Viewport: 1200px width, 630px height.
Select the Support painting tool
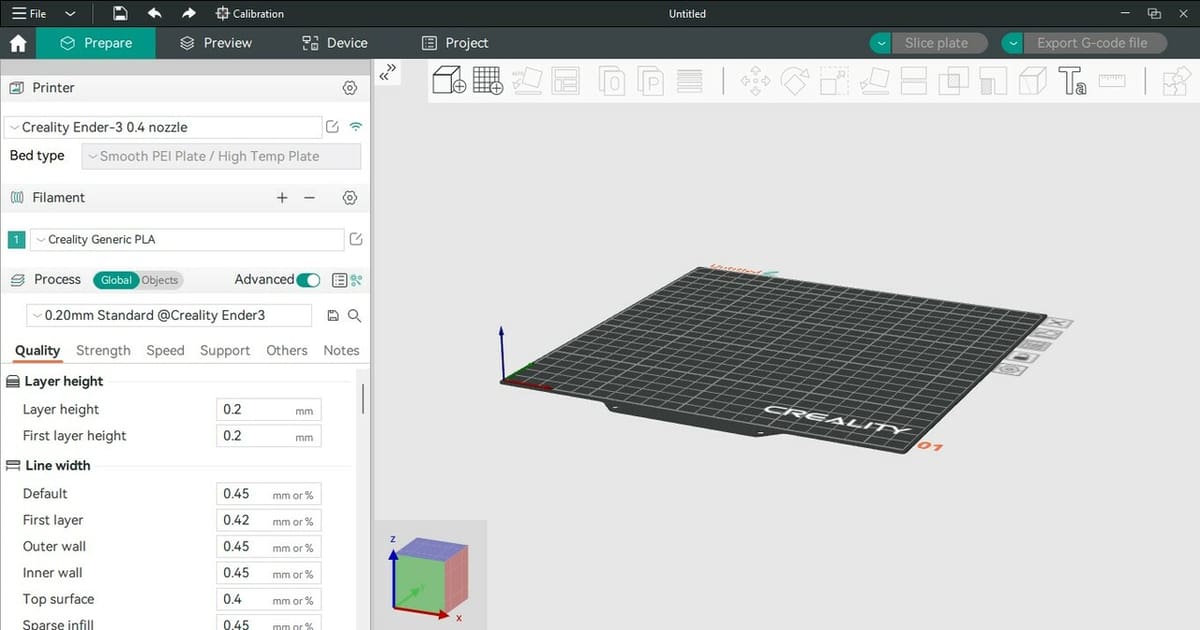[992, 81]
